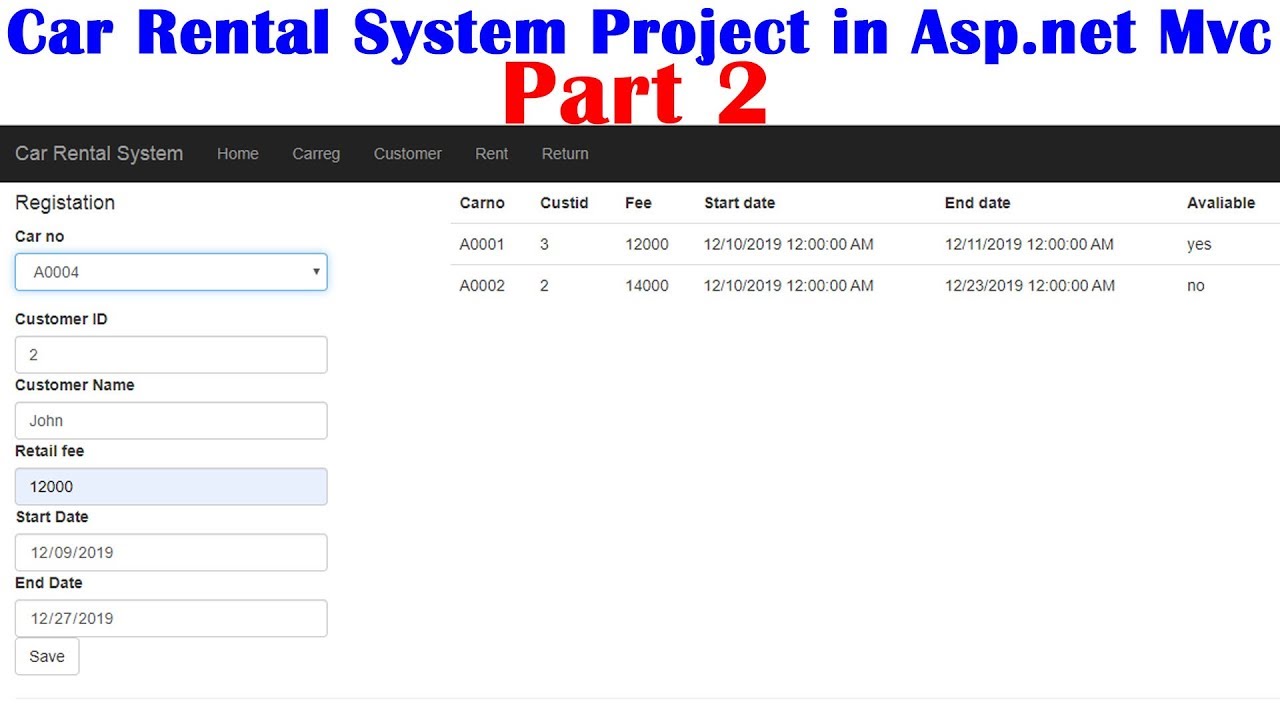Viewport: 1280px width, 720px height.
Task: Go to the Carreg page
Action: [x=316, y=154]
